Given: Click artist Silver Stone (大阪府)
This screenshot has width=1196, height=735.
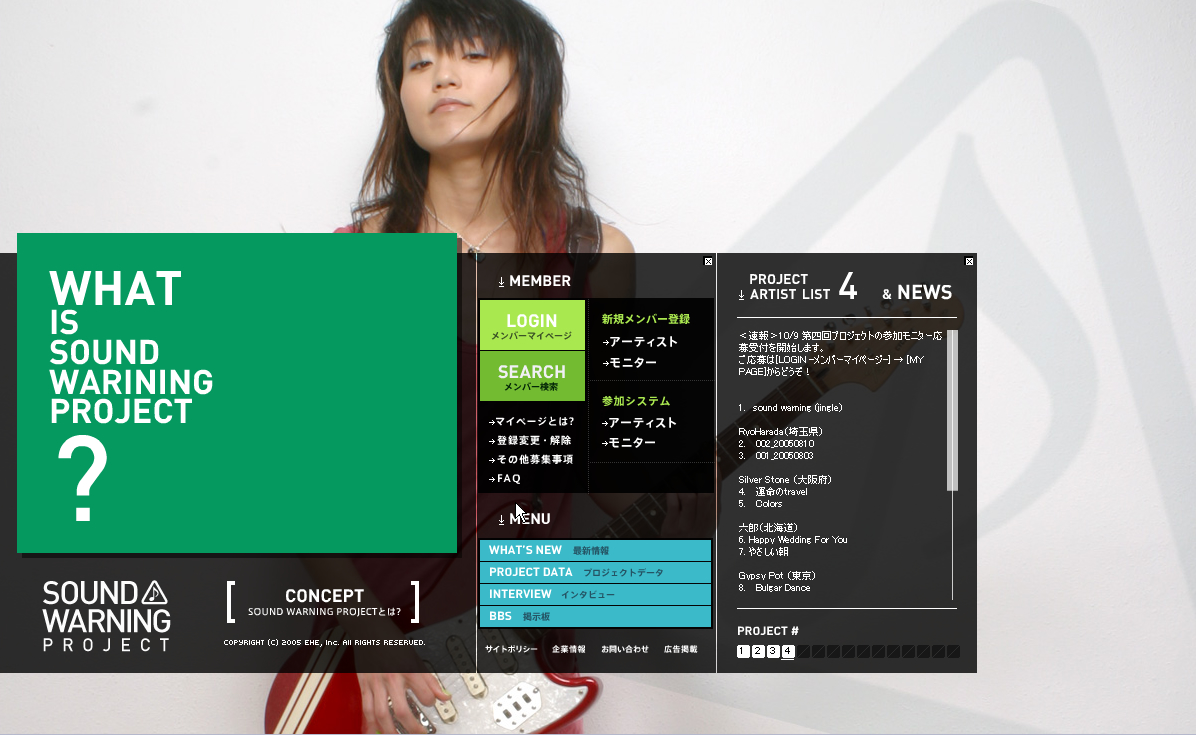Looking at the screenshot, I should click(785, 480).
